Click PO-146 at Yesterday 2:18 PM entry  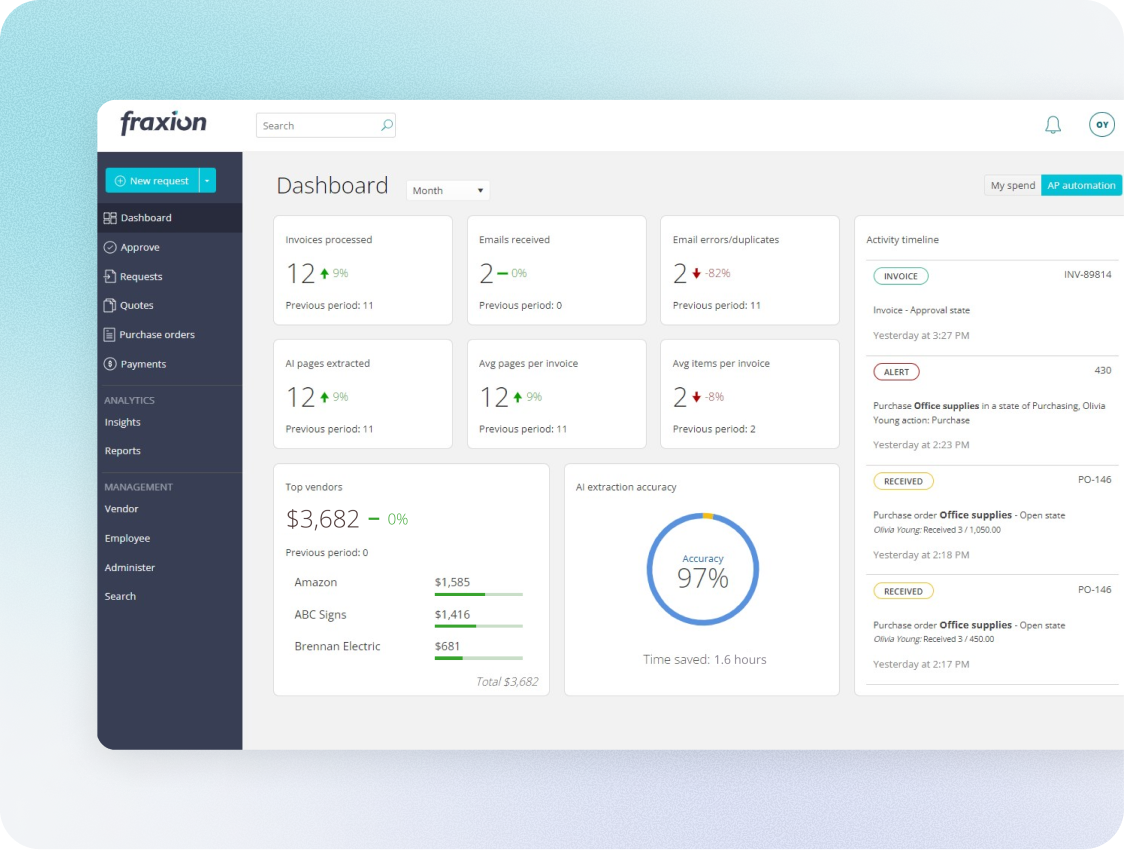coord(1095,479)
